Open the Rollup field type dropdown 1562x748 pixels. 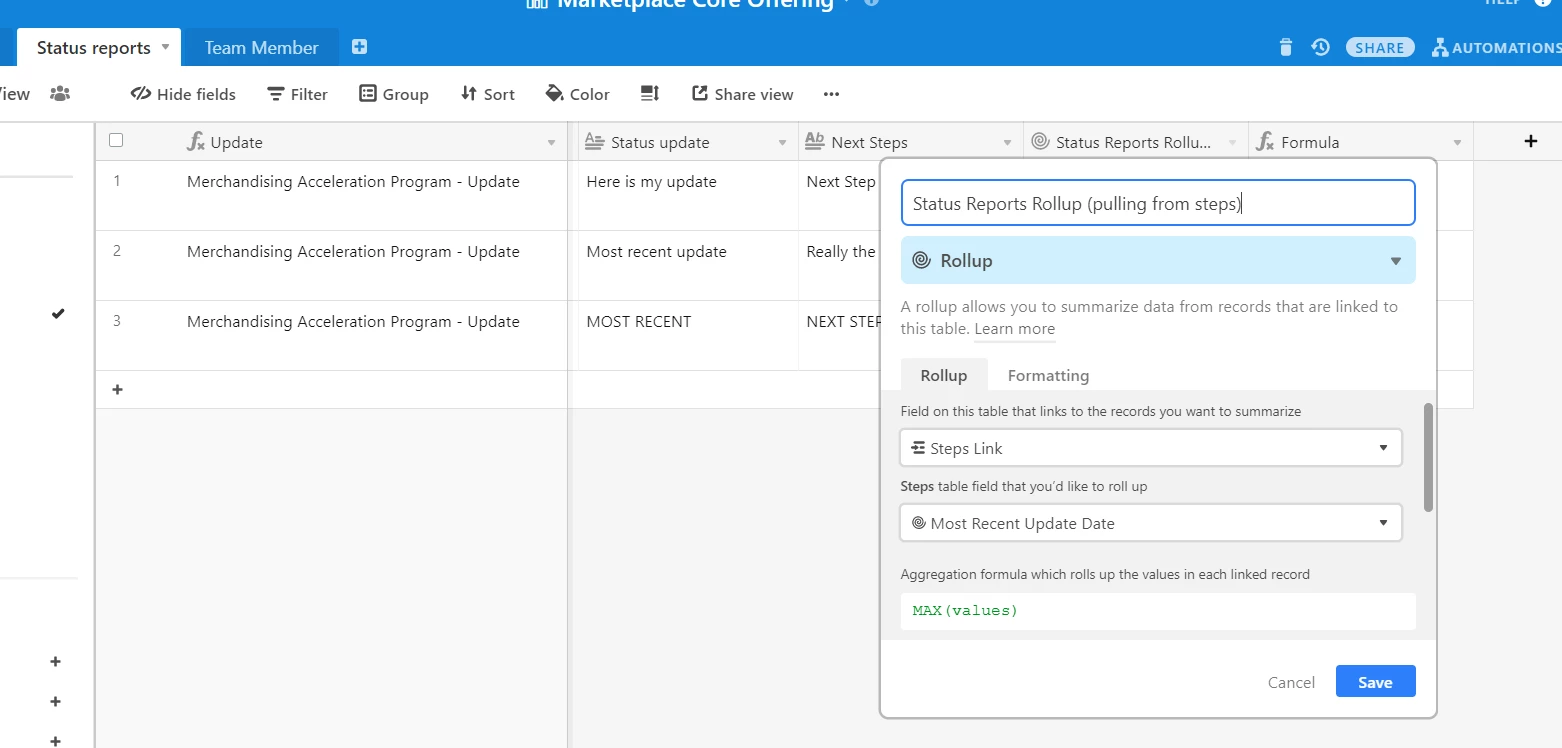coord(1158,260)
